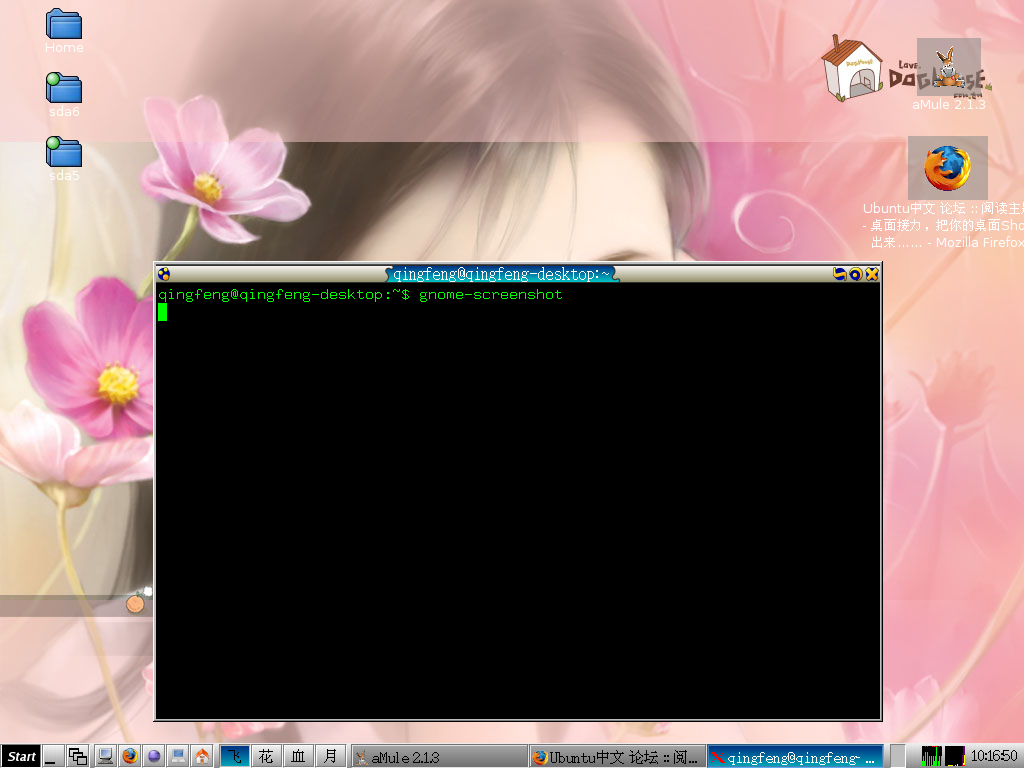Image resolution: width=1024 pixels, height=768 pixels.
Task: Switch to workspace 飞
Action: pyautogui.click(x=235, y=756)
